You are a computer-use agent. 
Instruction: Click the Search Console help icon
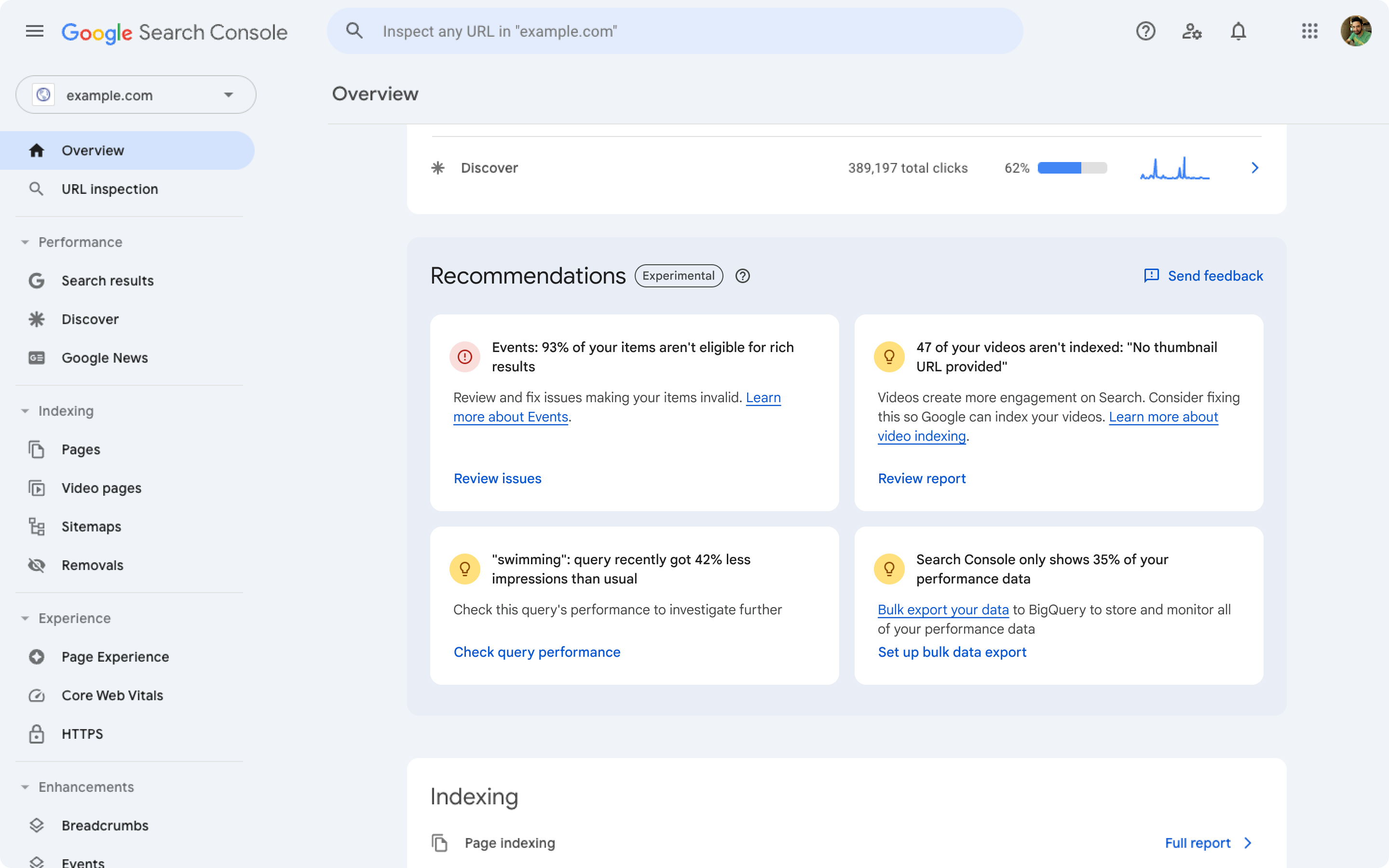point(1145,30)
